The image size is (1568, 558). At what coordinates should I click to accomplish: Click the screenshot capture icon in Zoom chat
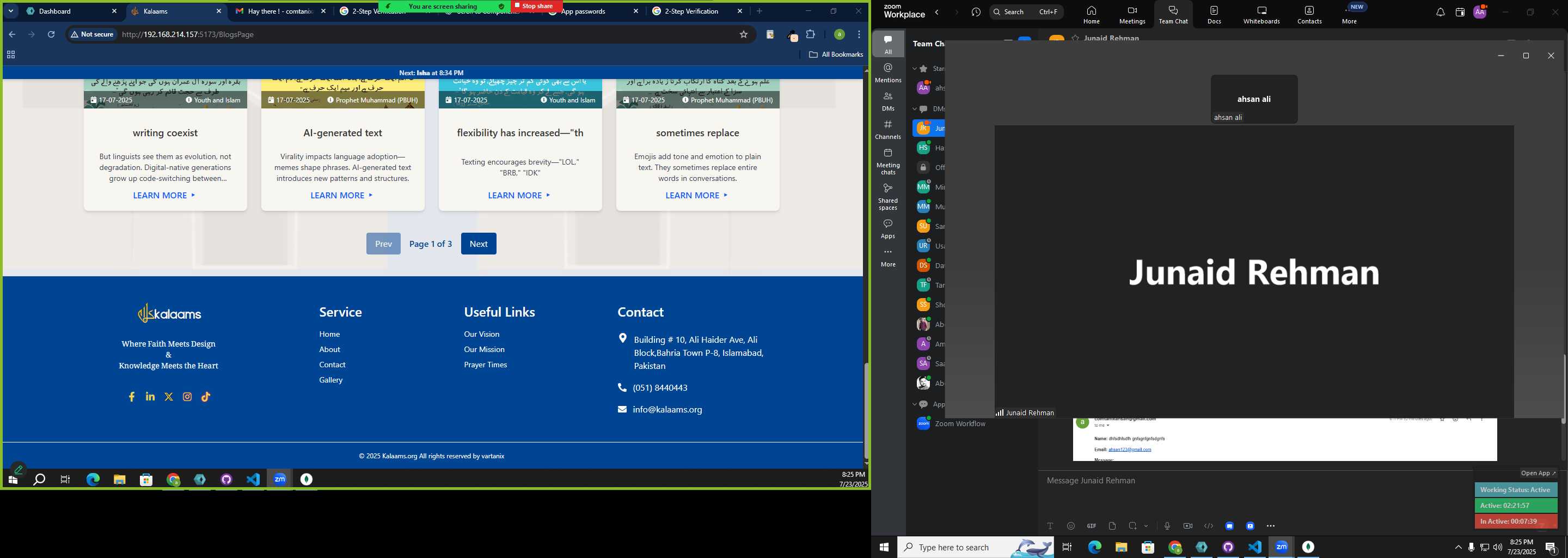tap(1133, 526)
